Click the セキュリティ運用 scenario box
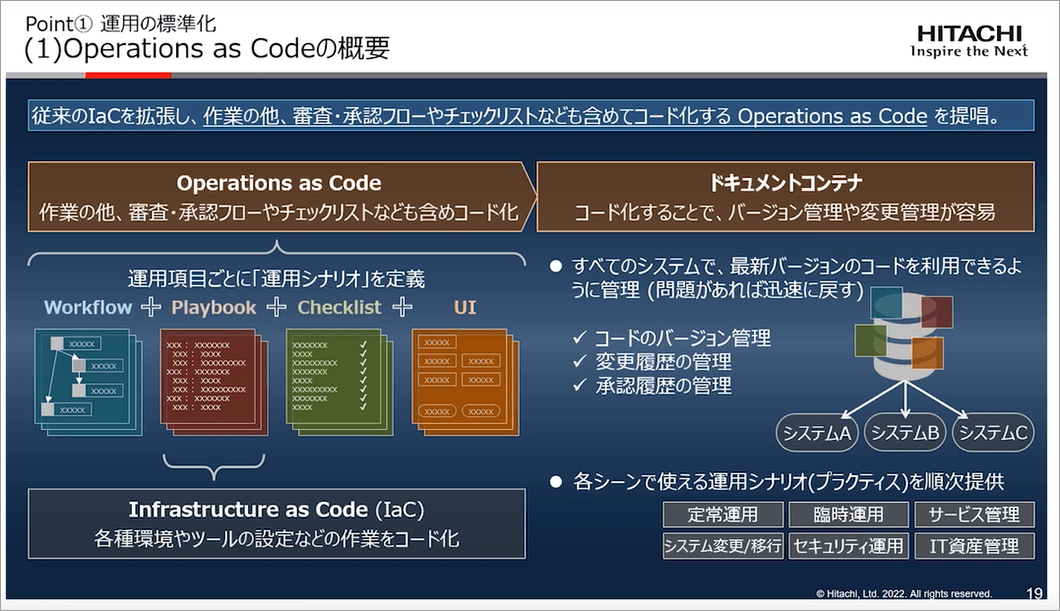Image resolution: width=1060 pixels, height=611 pixels. pos(848,546)
